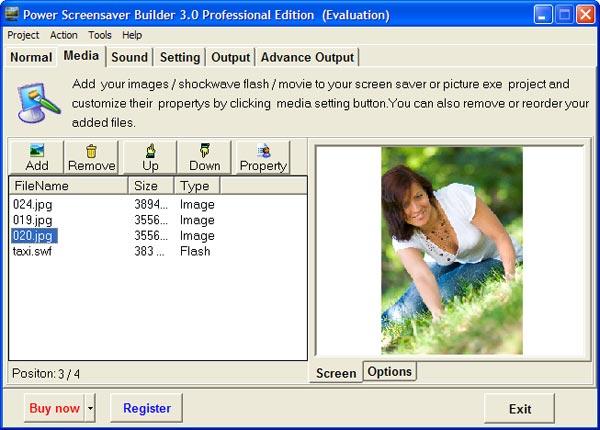Open the Tools menu
Image resolution: width=600 pixels, height=430 pixels.
pyautogui.click(x=100, y=35)
